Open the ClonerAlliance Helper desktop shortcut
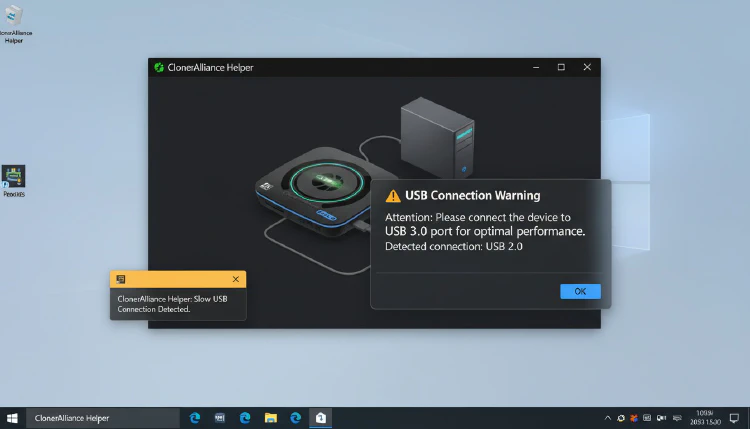Screen dimensions: 750x429 point(13,20)
